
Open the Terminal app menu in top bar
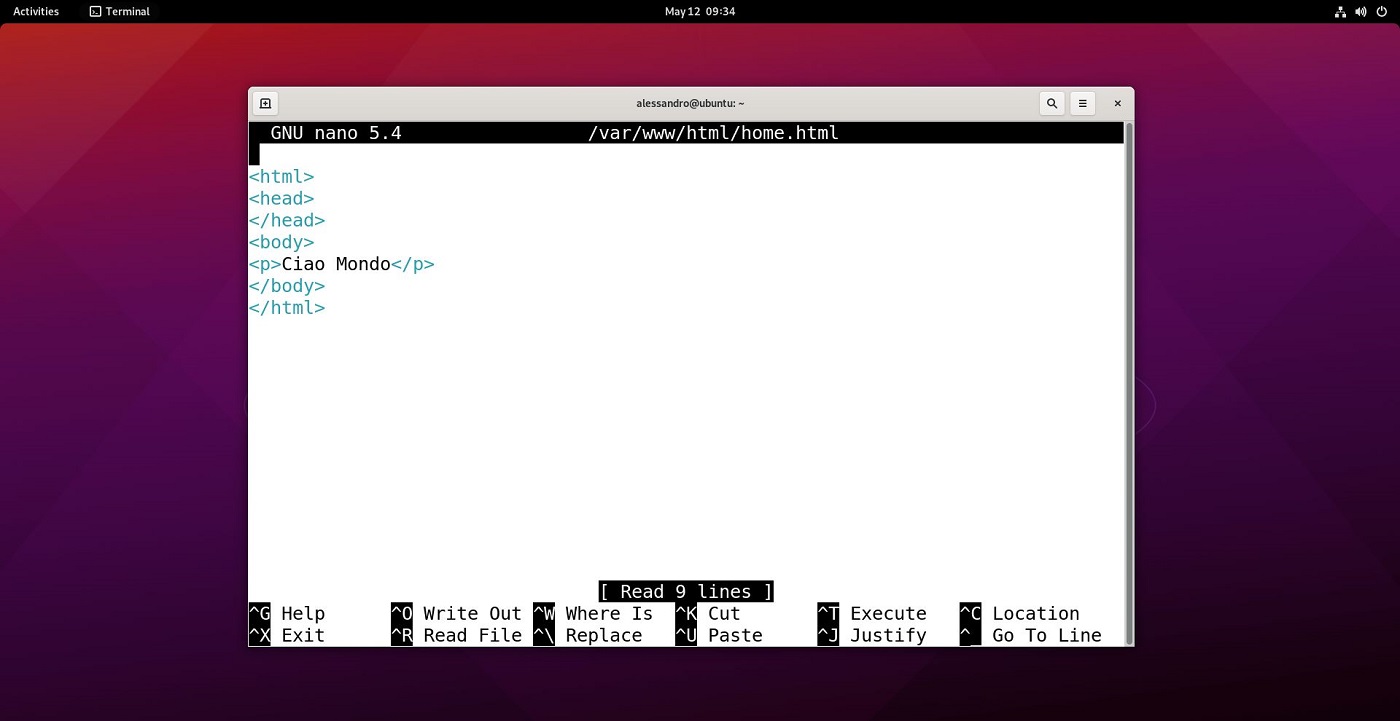pyautogui.click(x=119, y=12)
